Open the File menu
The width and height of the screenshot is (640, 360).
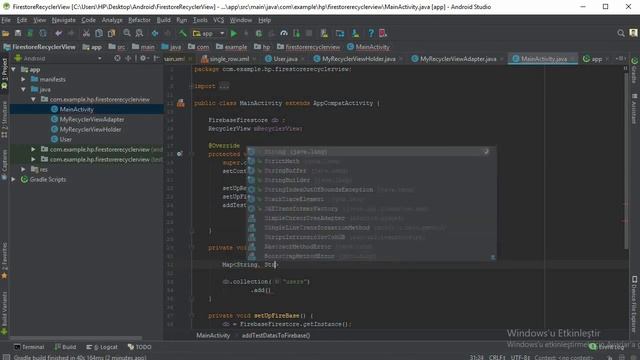(x=6, y=20)
